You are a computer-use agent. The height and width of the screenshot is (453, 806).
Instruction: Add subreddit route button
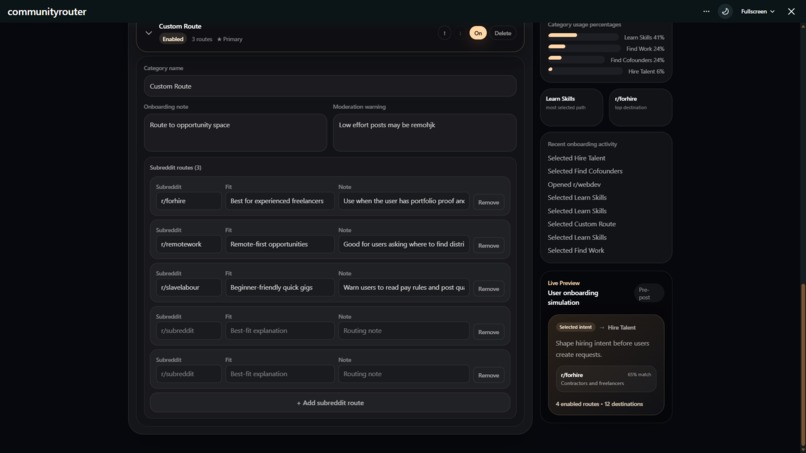click(330, 403)
